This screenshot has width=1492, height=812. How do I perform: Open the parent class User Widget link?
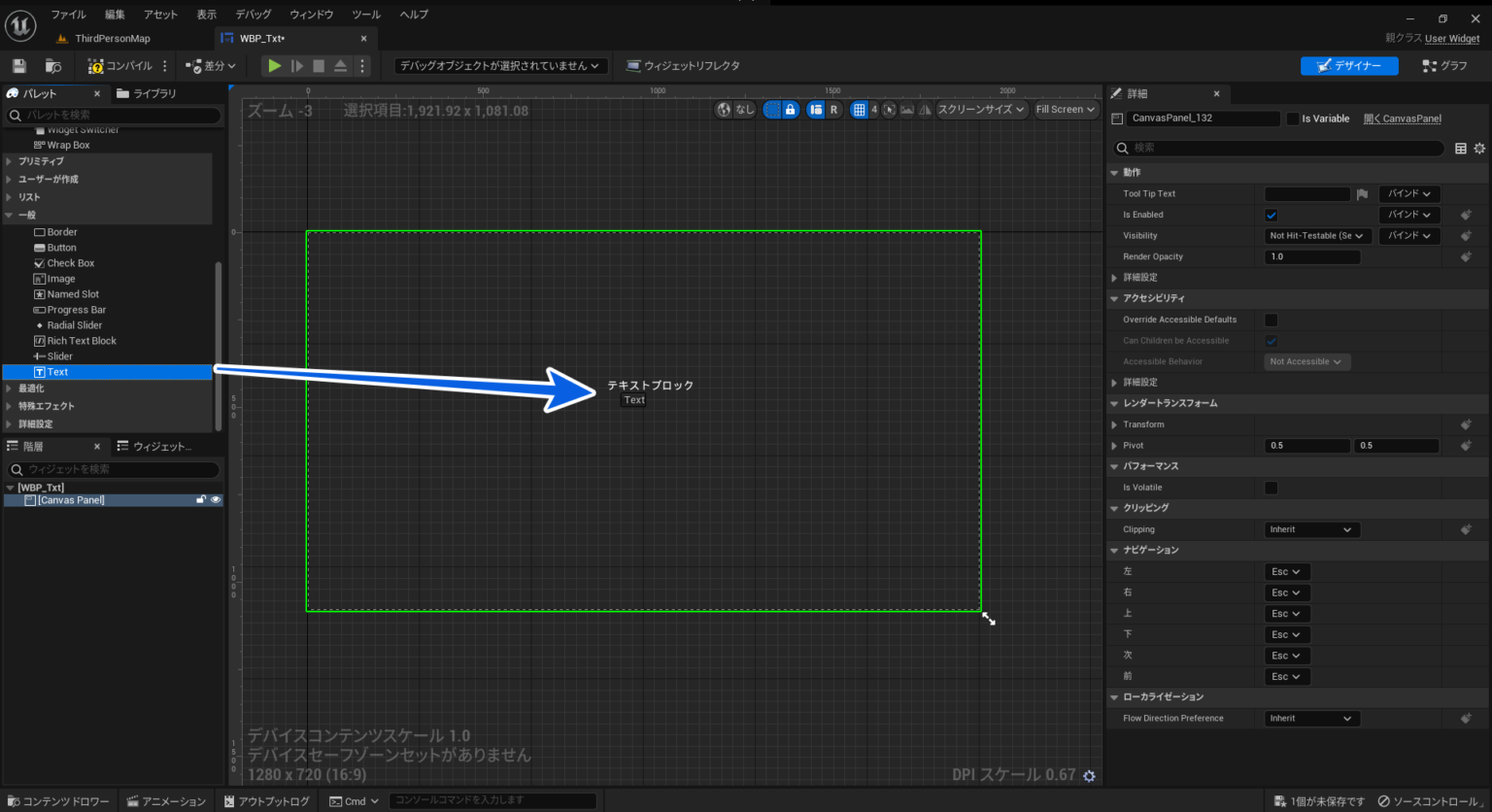1451,39
